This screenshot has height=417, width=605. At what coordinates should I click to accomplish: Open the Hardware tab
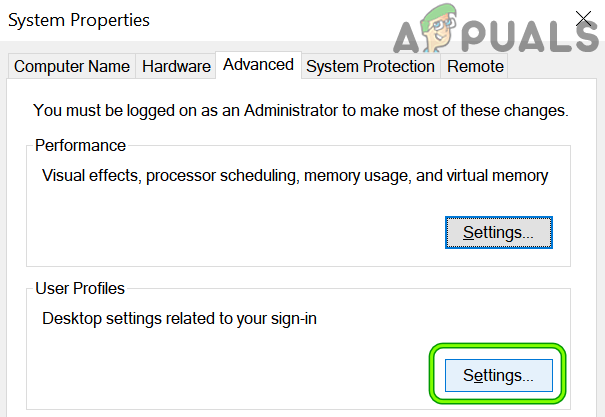[176, 67]
